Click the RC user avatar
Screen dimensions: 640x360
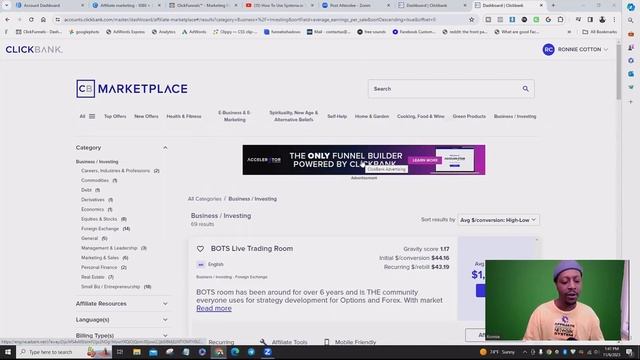548,49
